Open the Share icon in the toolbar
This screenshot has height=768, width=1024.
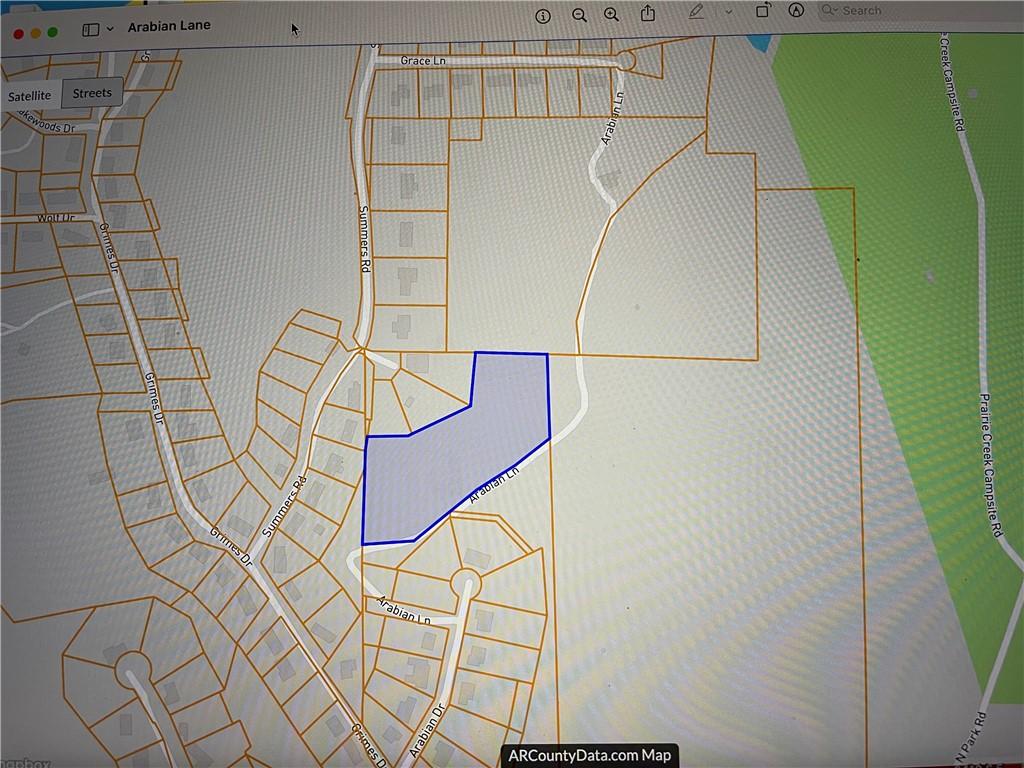648,12
